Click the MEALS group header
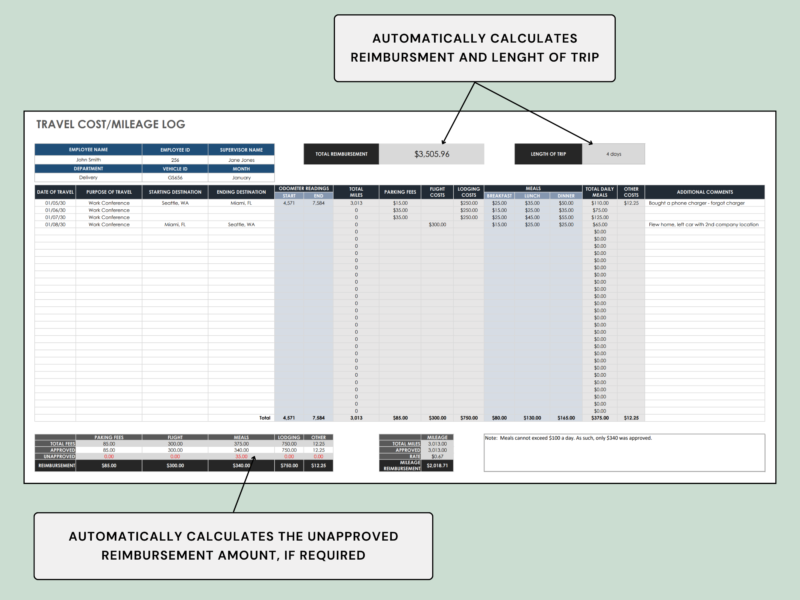The image size is (800, 600). tap(533, 189)
